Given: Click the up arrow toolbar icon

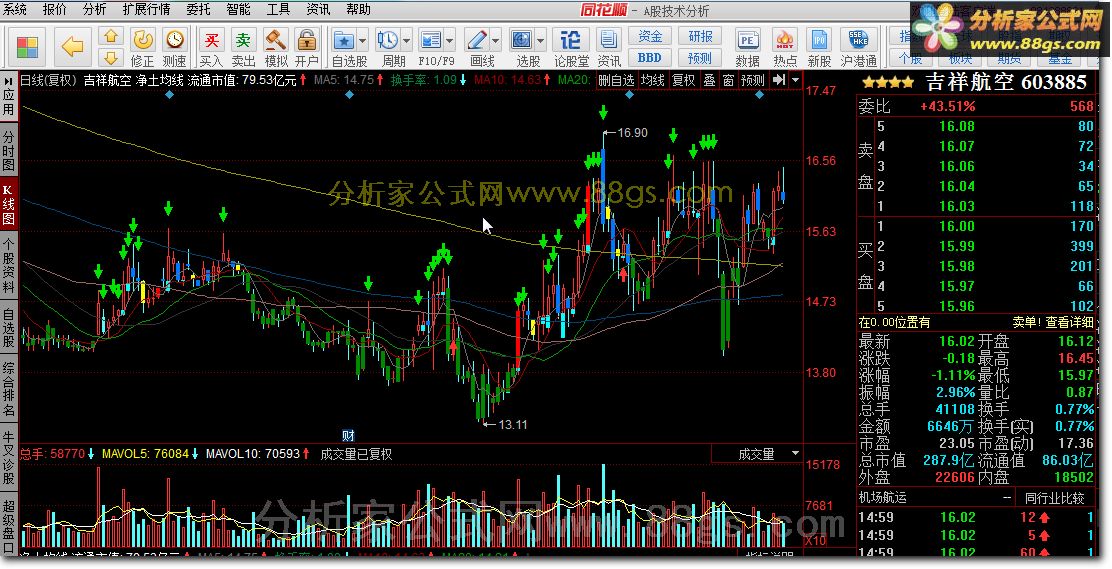Looking at the screenshot, I should (x=111, y=36).
